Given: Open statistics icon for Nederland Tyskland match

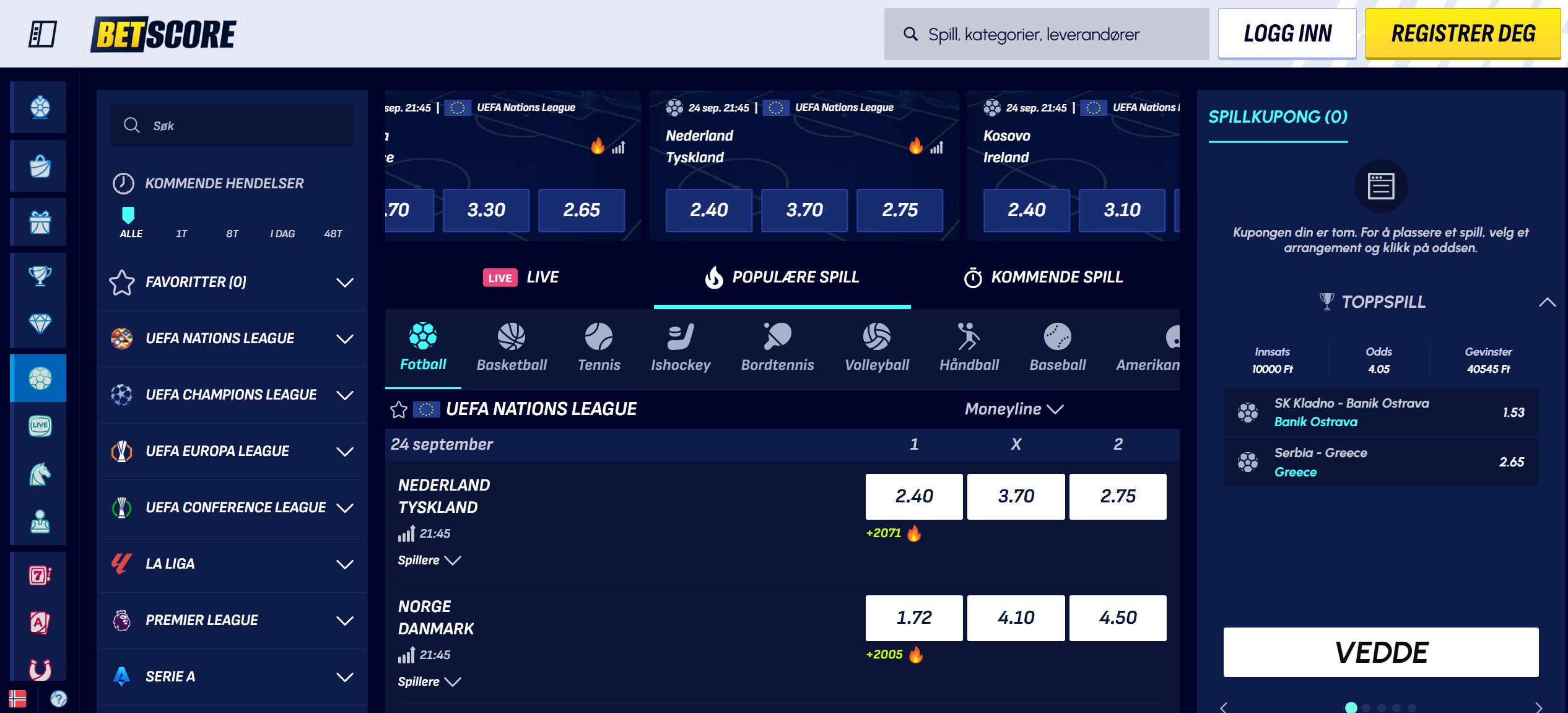Looking at the screenshot, I should pyautogui.click(x=406, y=533).
